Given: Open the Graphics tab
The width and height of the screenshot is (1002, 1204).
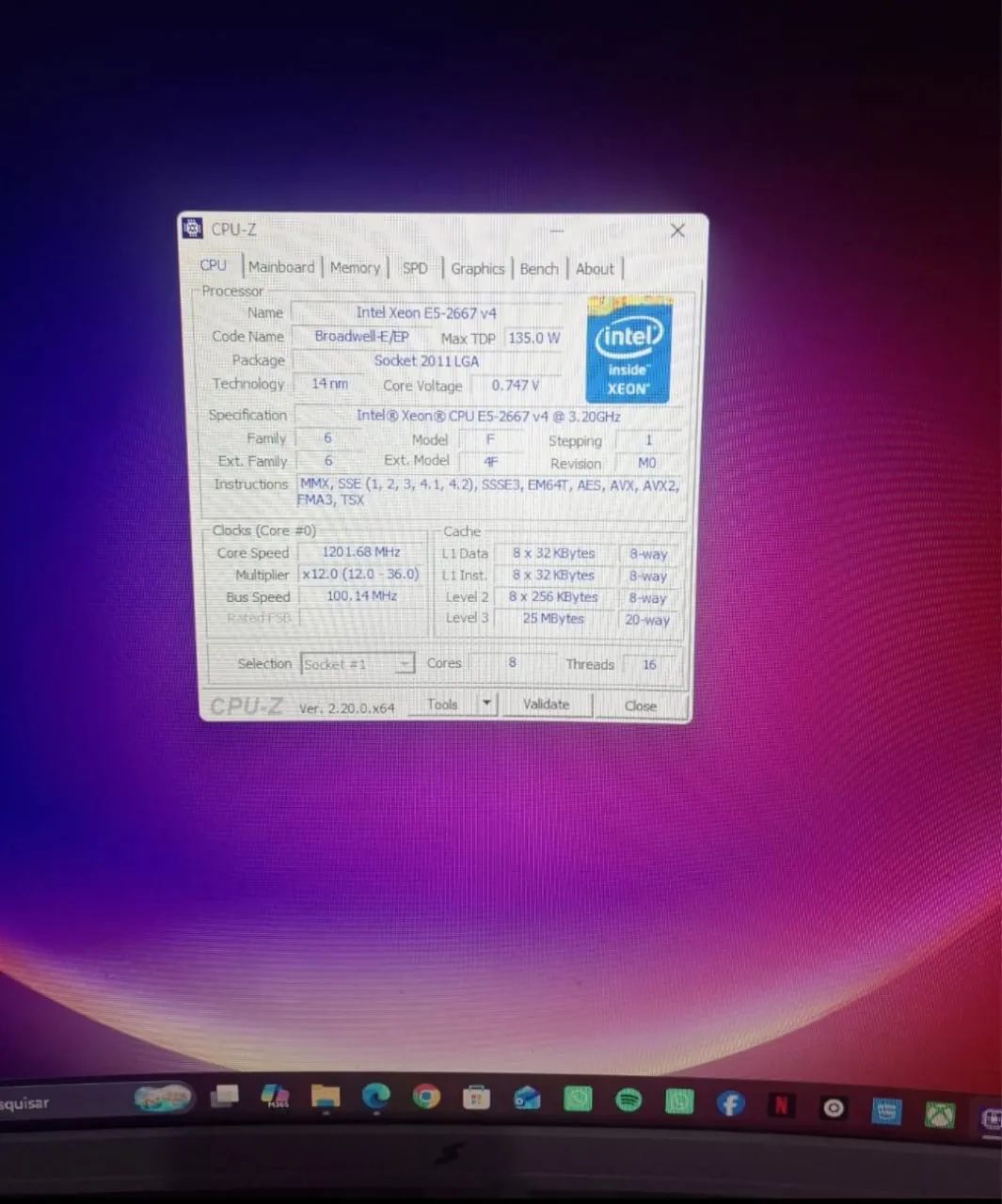Looking at the screenshot, I should coord(477,269).
